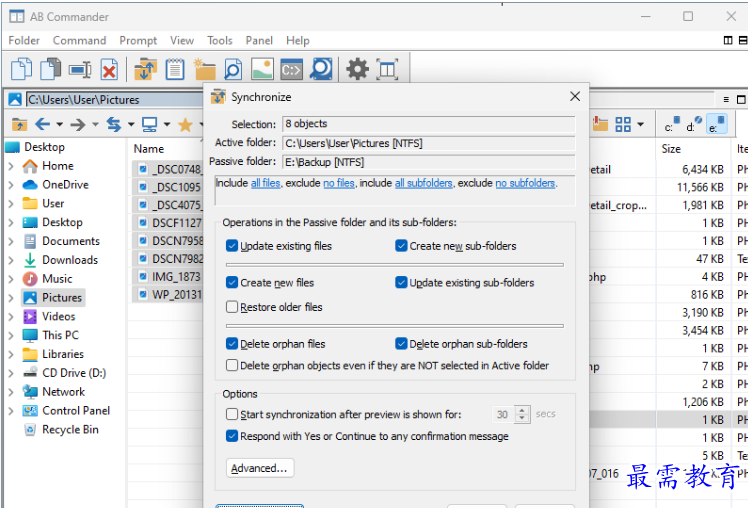748x508 pixels.
Task: Click the image viewer toolbar icon
Action: 262,69
